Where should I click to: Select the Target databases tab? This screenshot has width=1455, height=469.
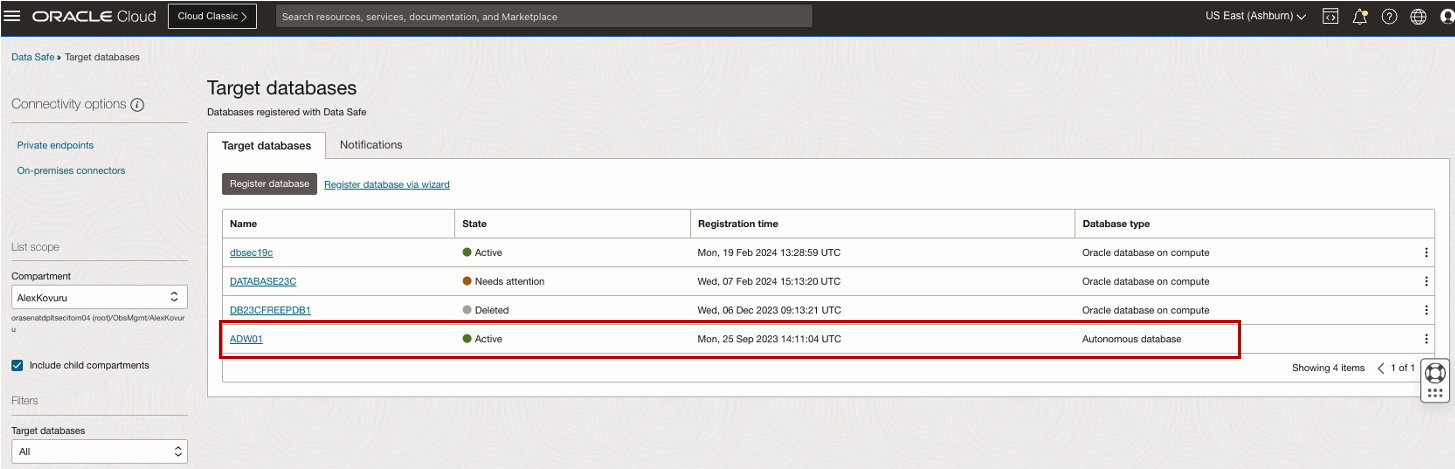coord(266,145)
